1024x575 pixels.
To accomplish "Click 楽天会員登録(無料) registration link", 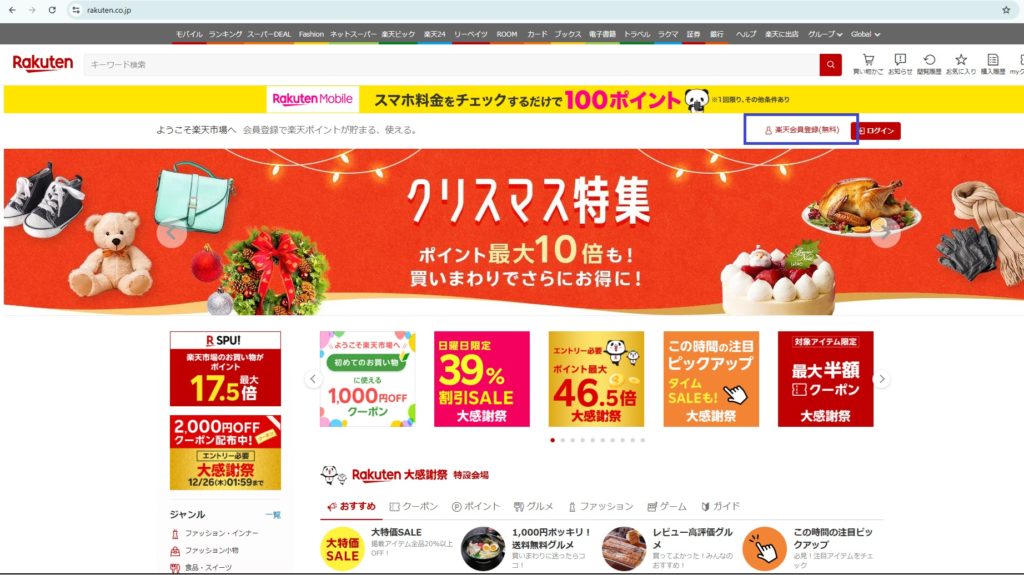I will 801,130.
